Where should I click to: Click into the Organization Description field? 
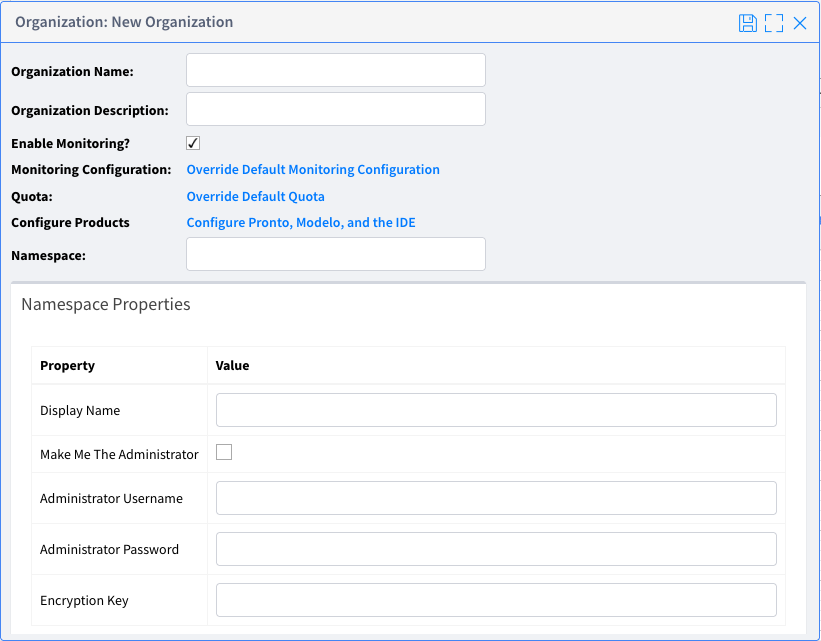pyautogui.click(x=336, y=109)
